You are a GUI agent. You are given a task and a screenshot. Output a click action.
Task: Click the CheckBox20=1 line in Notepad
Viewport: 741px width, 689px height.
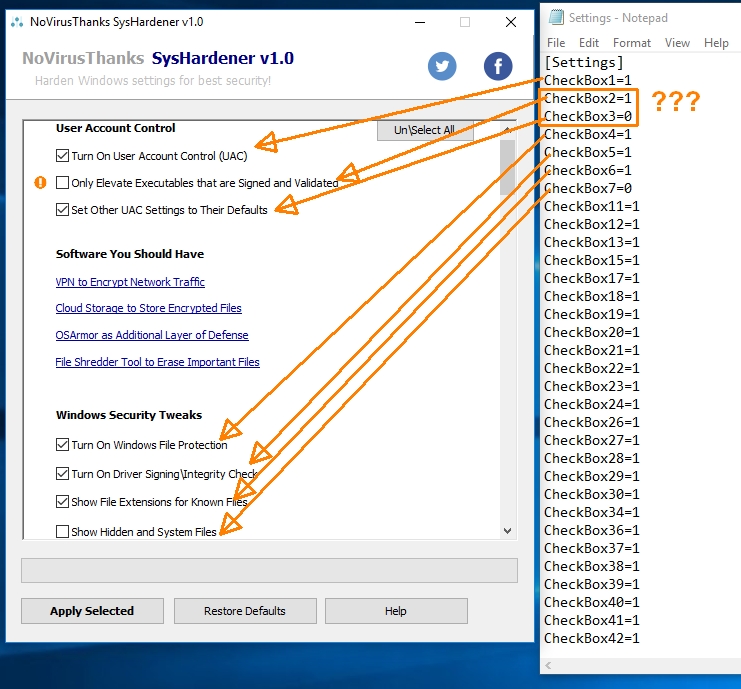point(592,333)
